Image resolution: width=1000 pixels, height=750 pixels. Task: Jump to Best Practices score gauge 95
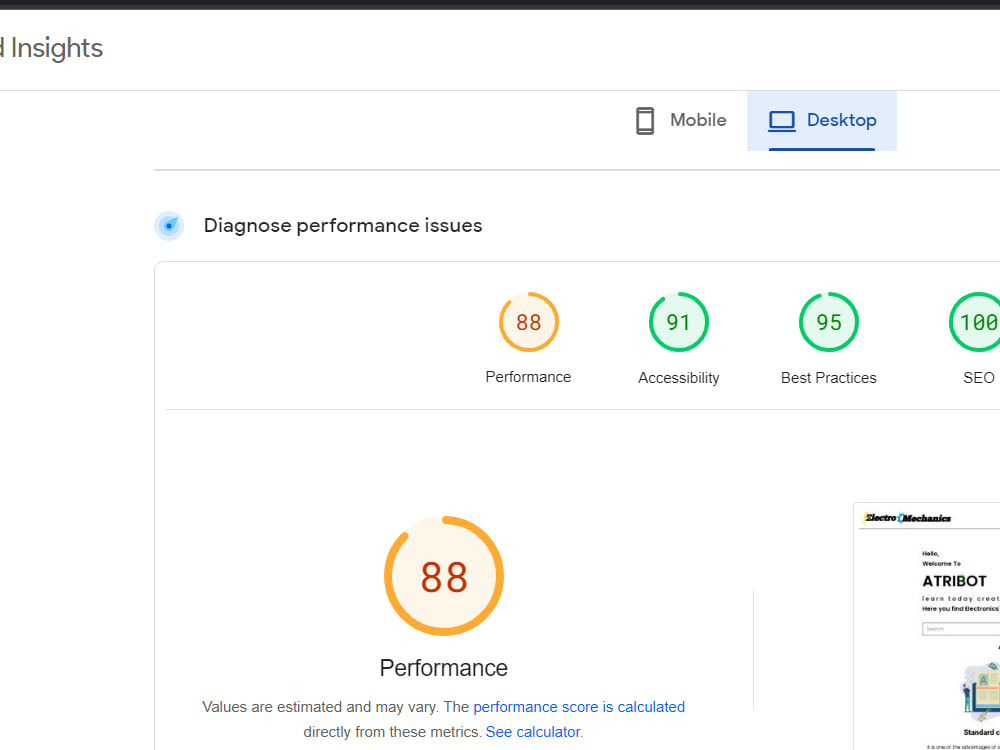coord(828,322)
